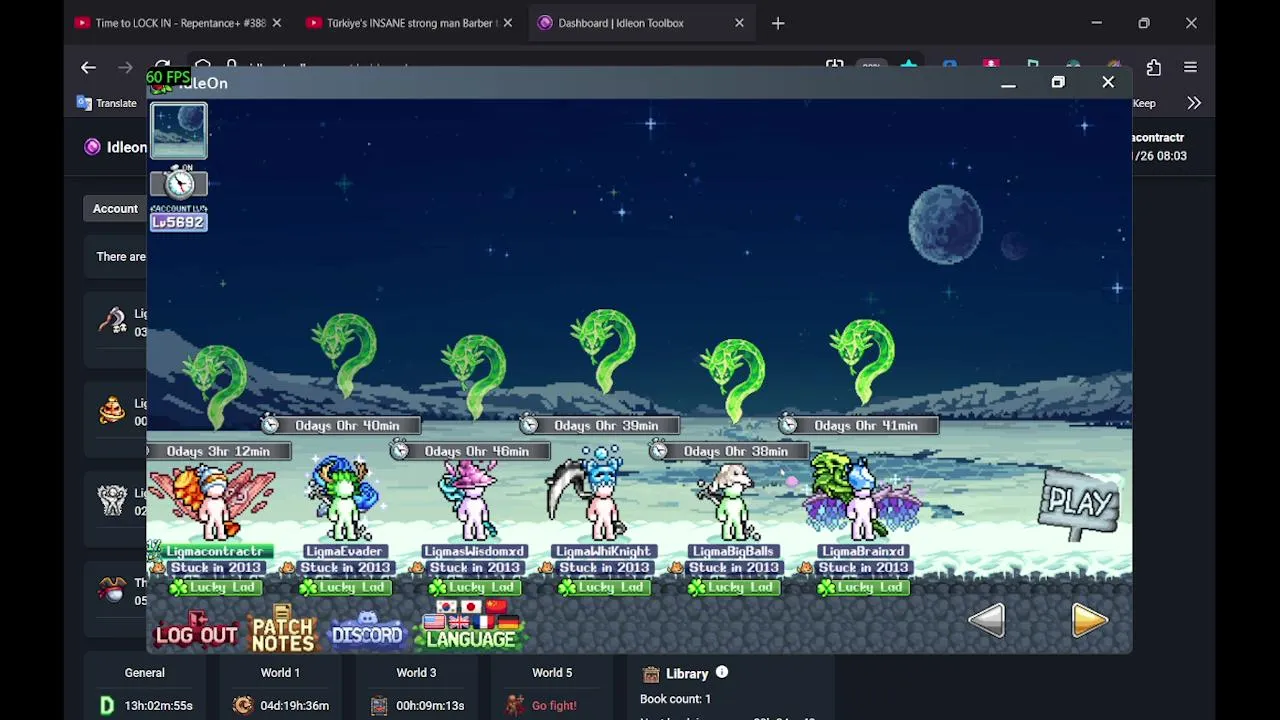The height and width of the screenshot is (720, 1280).
Task: Click the Library bookshelf icon
Action: tap(651, 674)
